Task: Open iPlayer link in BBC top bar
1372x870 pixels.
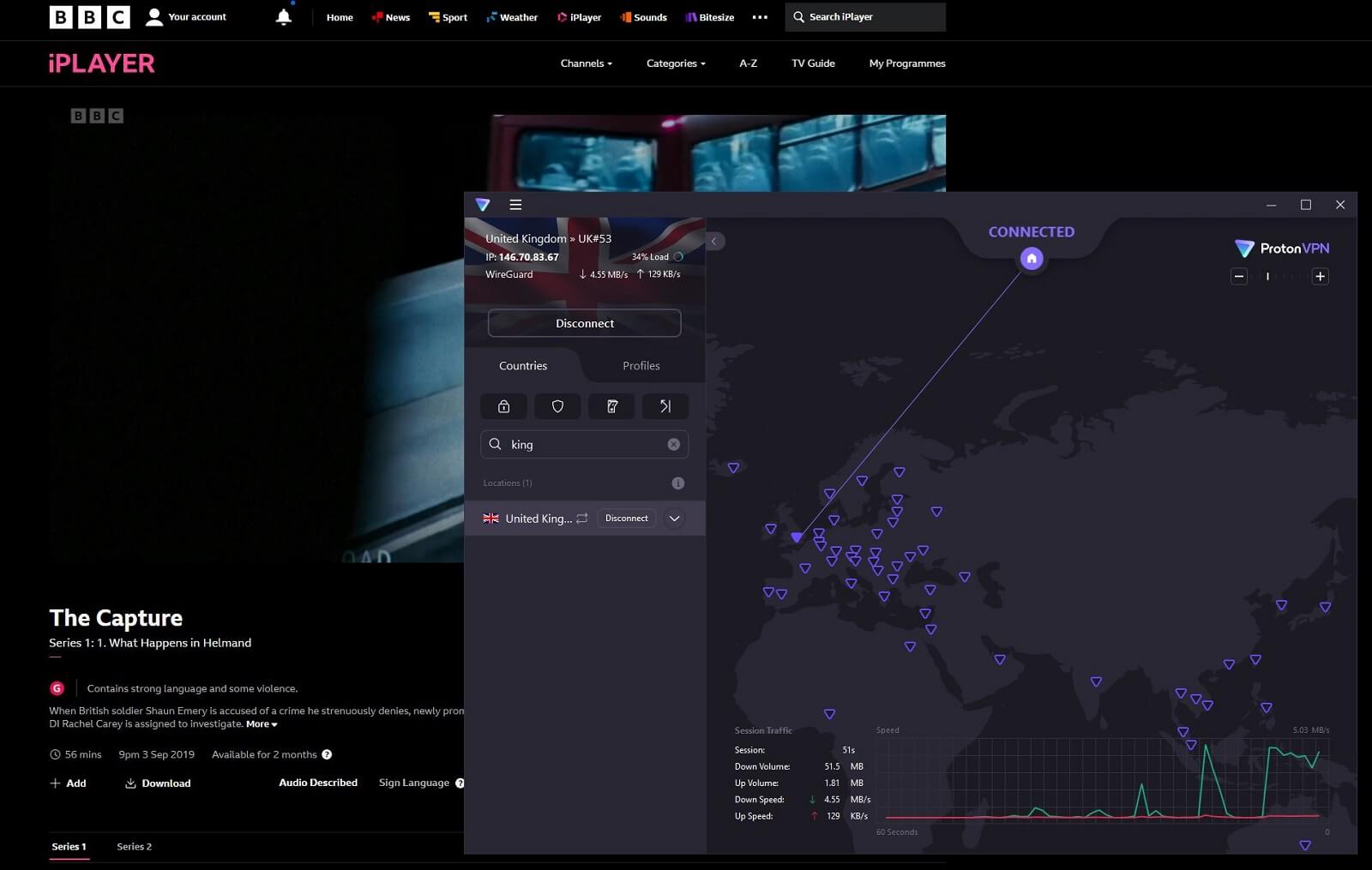Action: 580,17
